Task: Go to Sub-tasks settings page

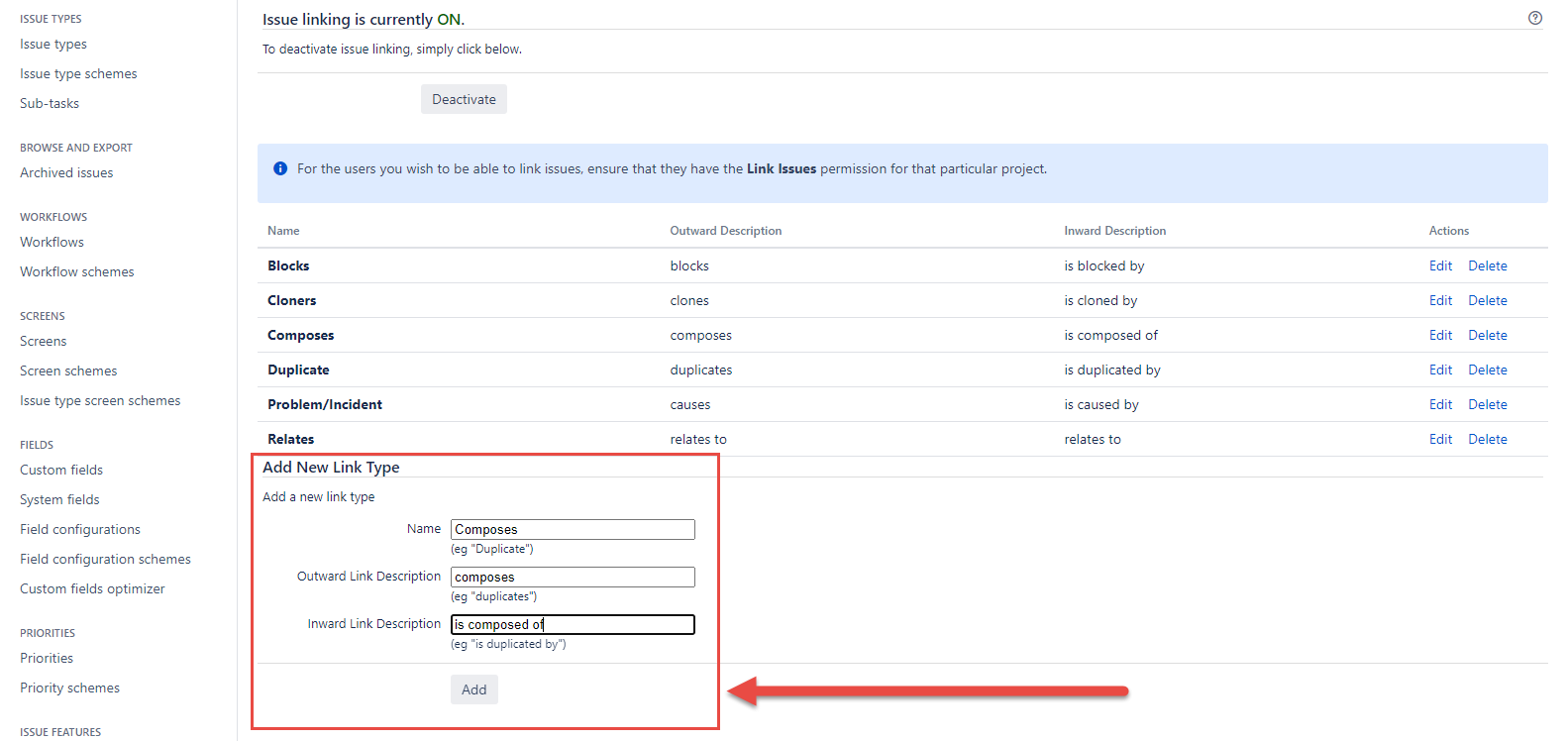Action: (x=50, y=103)
